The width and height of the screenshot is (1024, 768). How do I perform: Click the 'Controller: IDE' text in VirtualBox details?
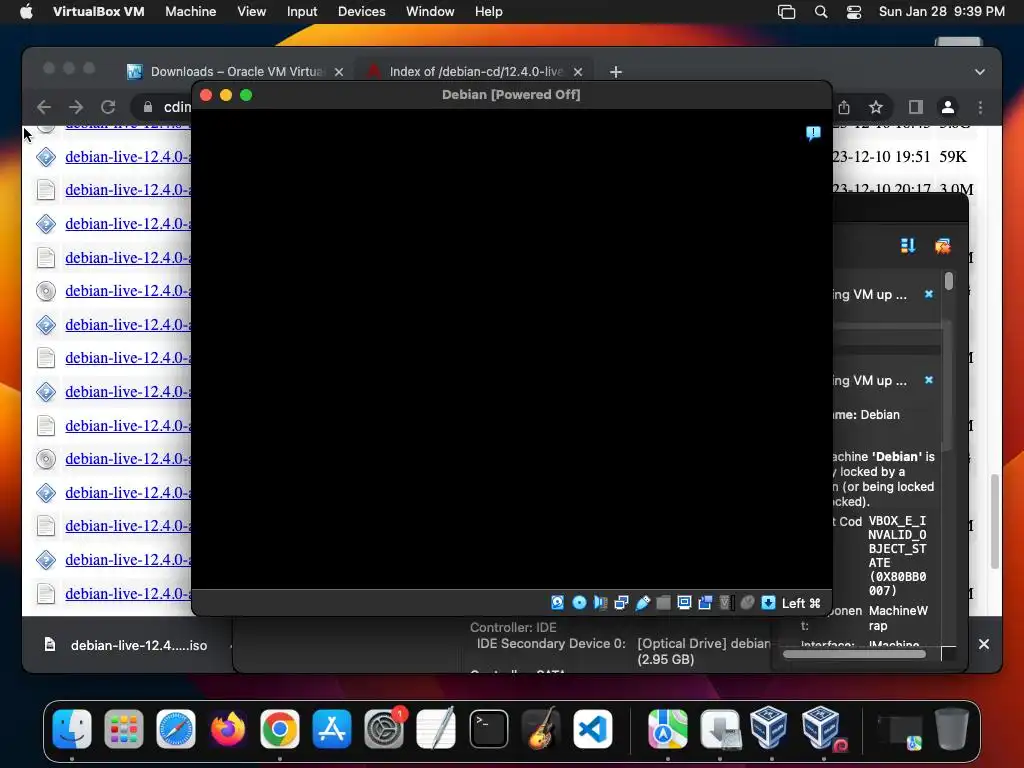(513, 628)
